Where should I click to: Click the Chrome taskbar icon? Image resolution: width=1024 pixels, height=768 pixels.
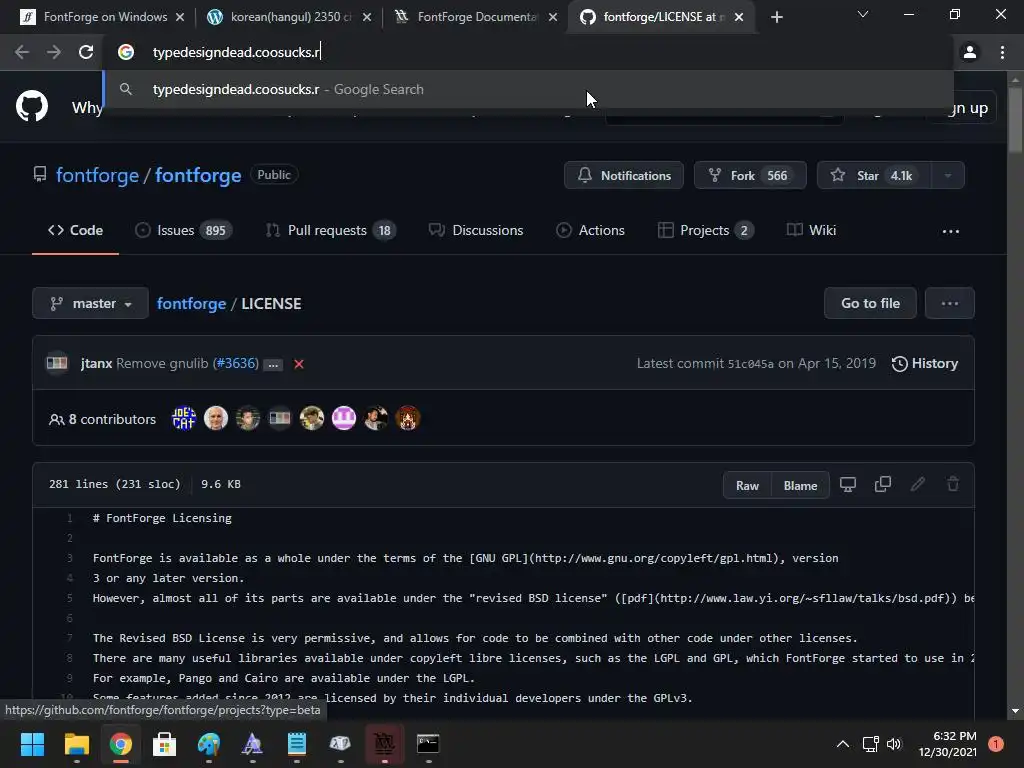tap(120, 744)
